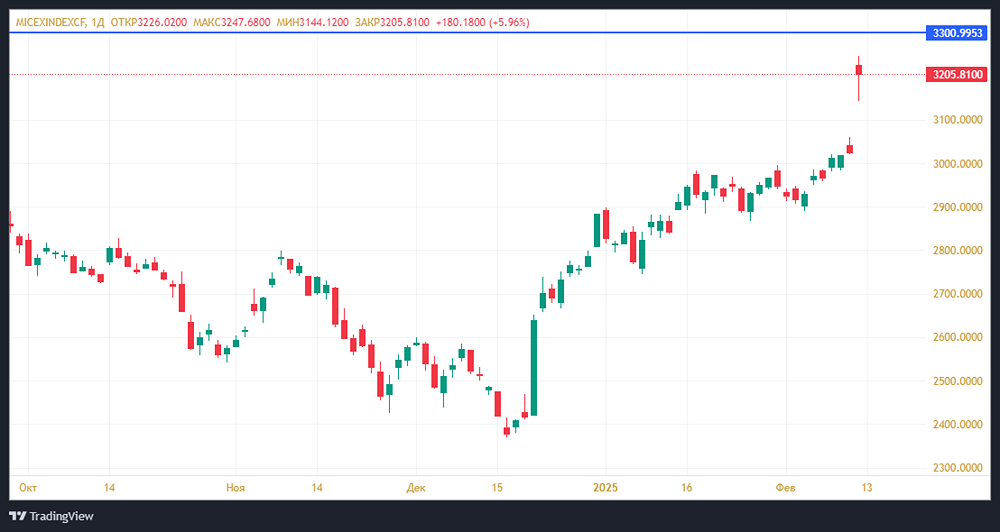Viewport: 1000px width, 532px height.
Task: Click the 2300.0000 price axis label
Action: 957,468
